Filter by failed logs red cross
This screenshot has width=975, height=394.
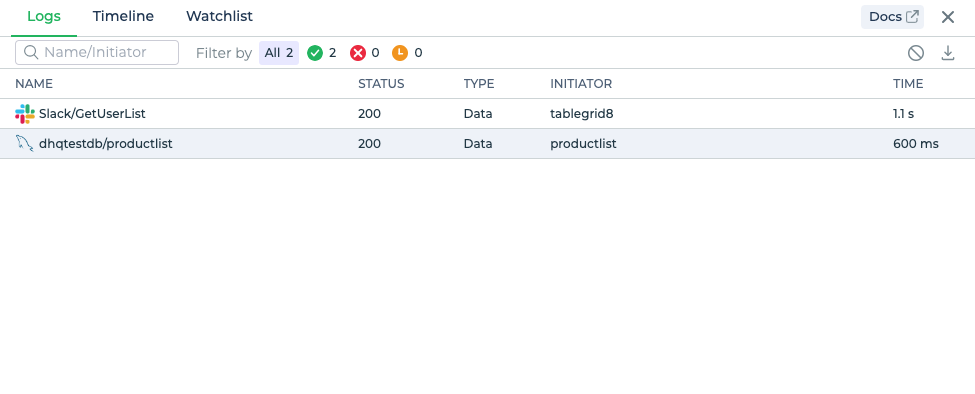tap(364, 53)
